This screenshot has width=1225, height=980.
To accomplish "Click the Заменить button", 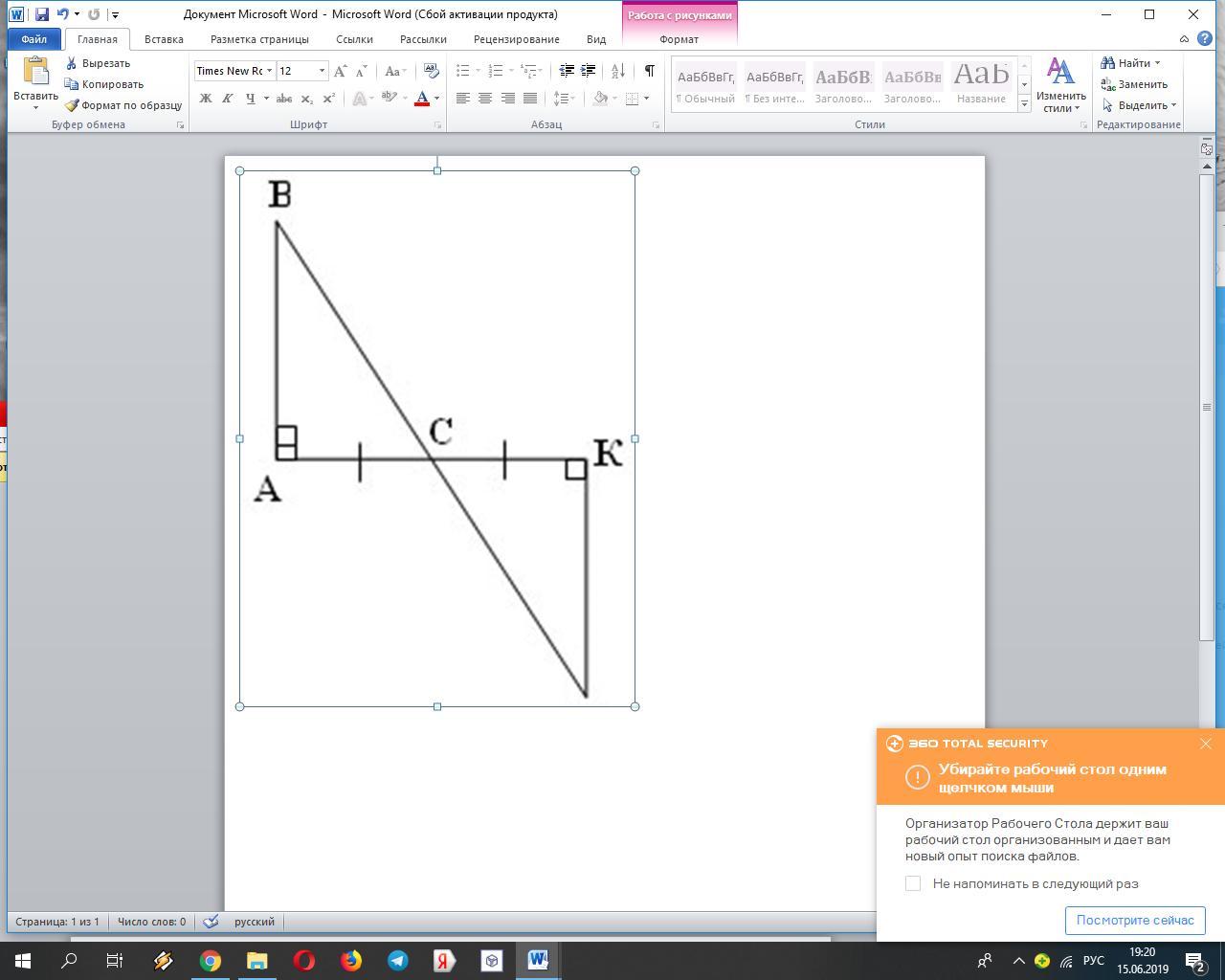I will pos(1134,84).
